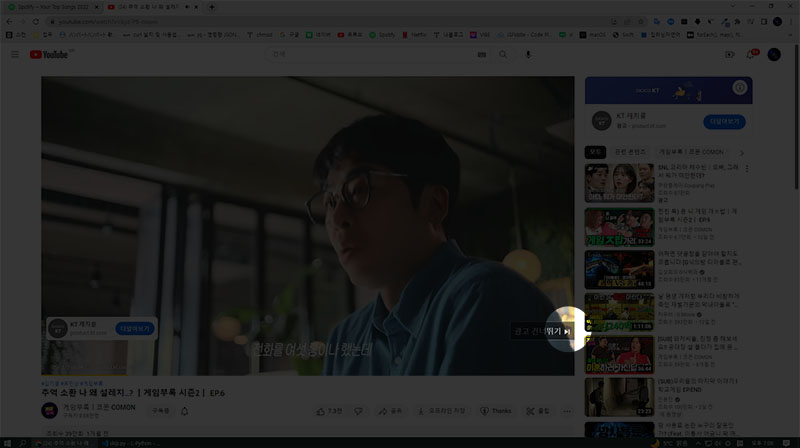Skip the ad with the 광고 건너뛰기 button
Viewport: 800px width, 448px height.
(542, 332)
